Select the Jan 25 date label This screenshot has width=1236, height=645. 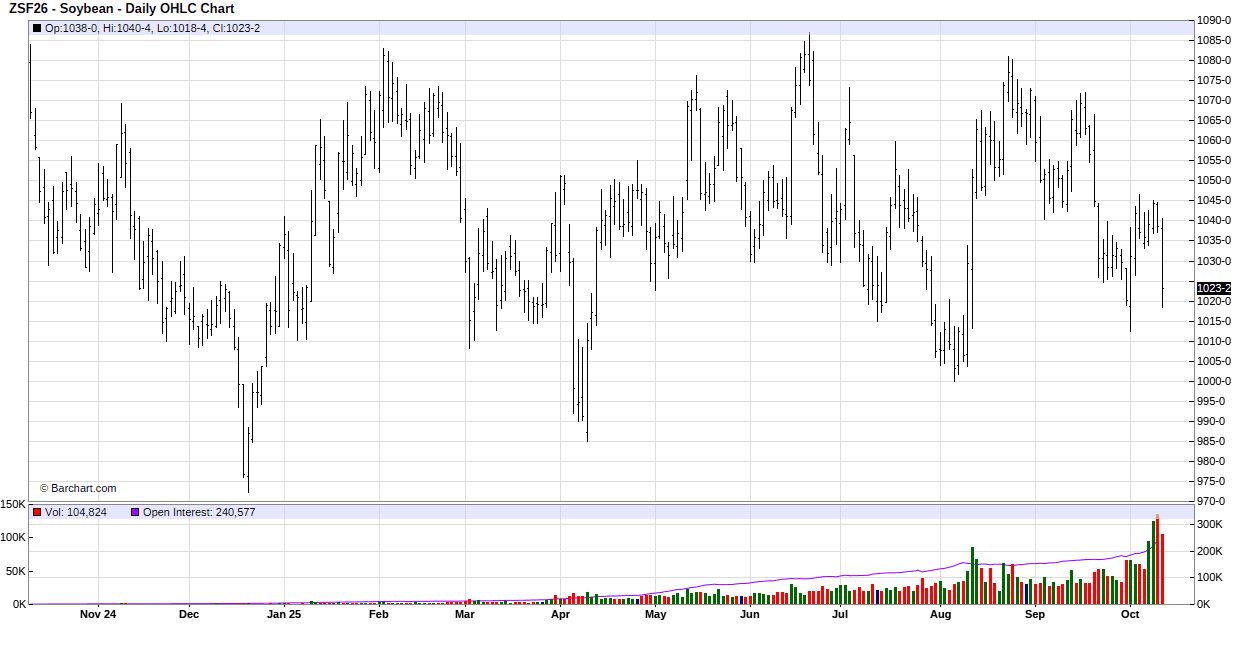click(284, 614)
